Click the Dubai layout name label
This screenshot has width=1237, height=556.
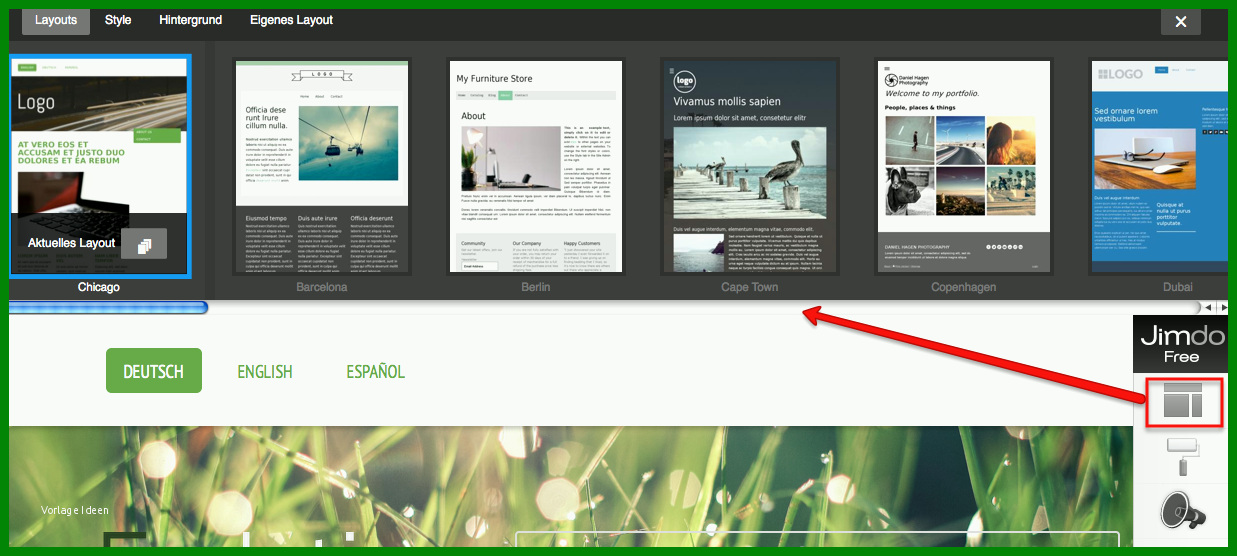[1178, 288]
